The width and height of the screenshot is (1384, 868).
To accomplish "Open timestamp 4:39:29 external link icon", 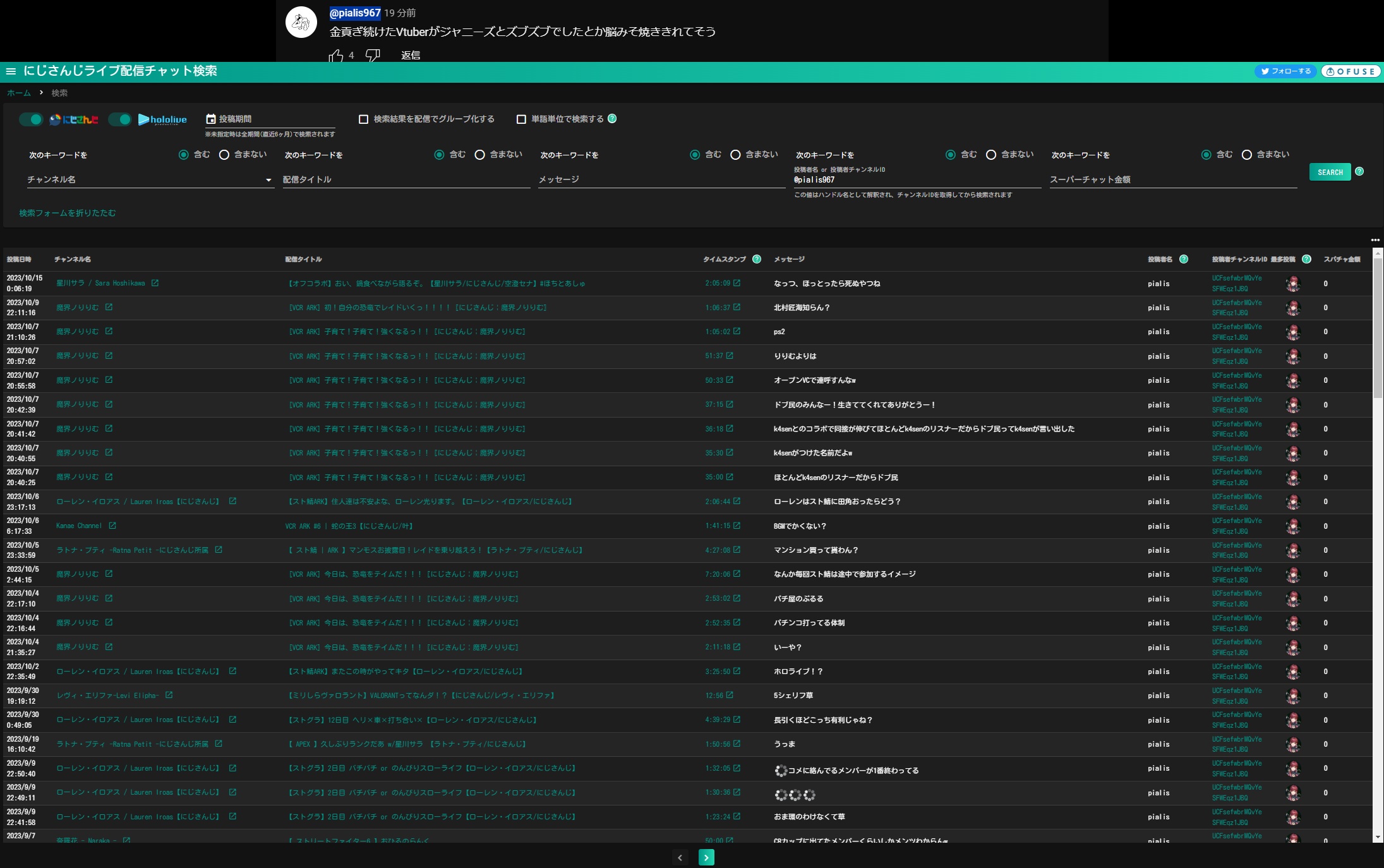I will click(x=737, y=720).
